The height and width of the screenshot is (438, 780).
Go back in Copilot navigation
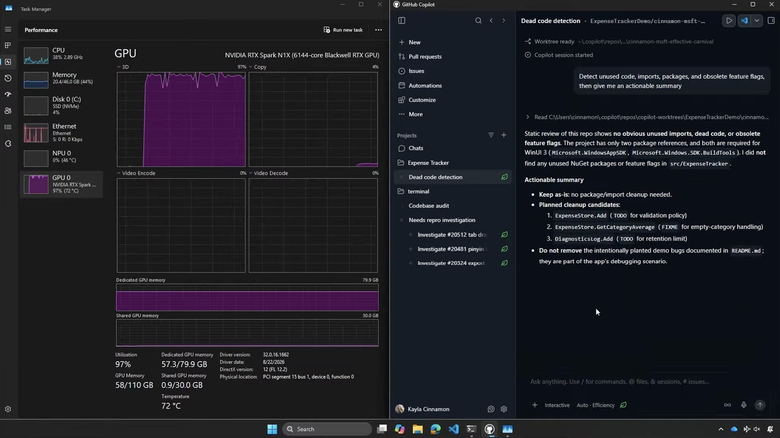point(491,20)
